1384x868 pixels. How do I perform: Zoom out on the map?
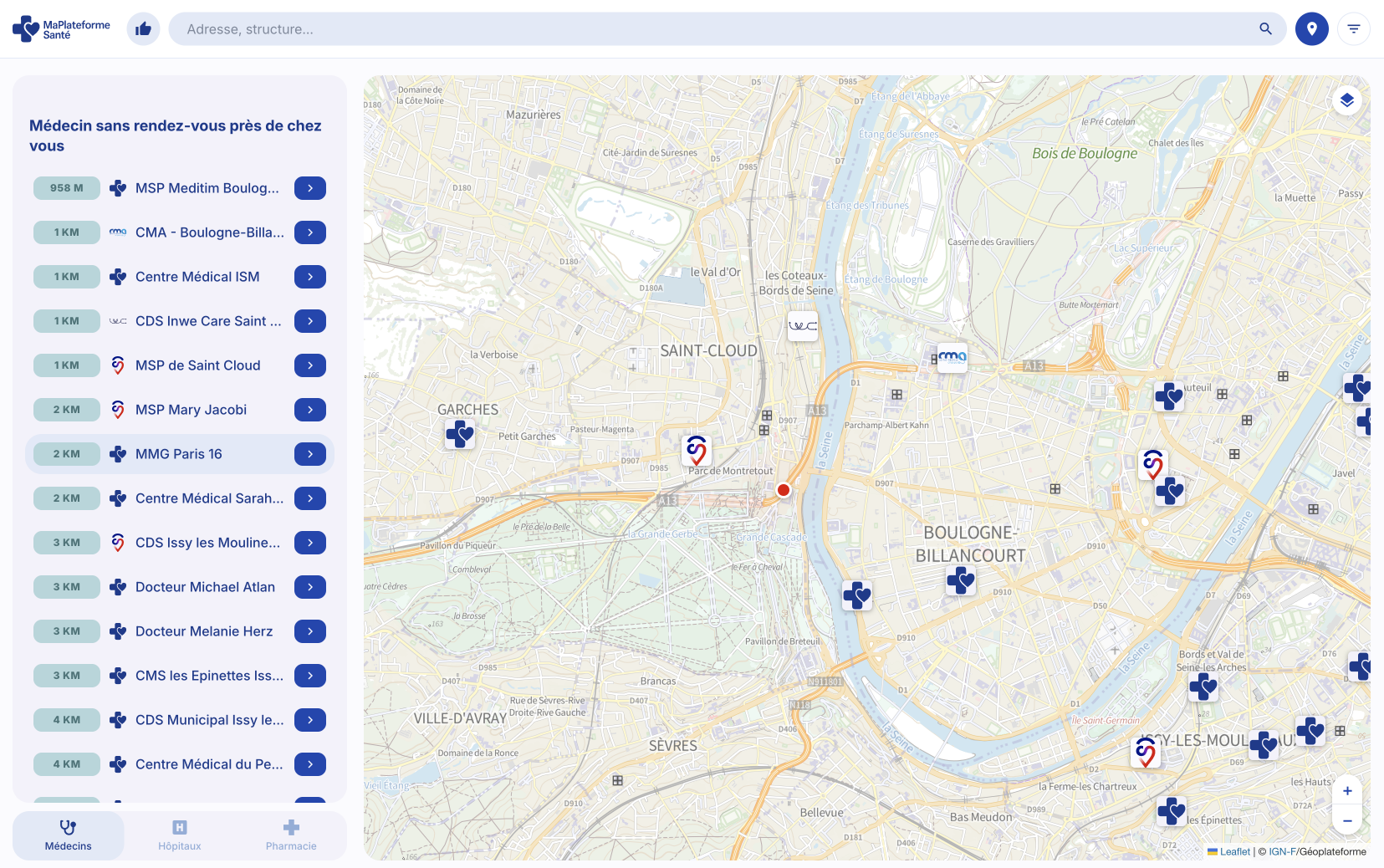pyautogui.click(x=1347, y=821)
